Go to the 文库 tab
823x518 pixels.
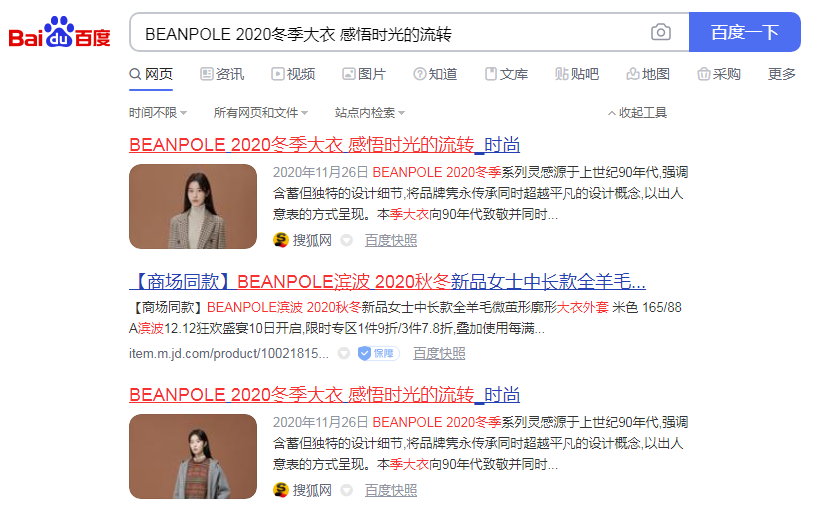(507, 74)
